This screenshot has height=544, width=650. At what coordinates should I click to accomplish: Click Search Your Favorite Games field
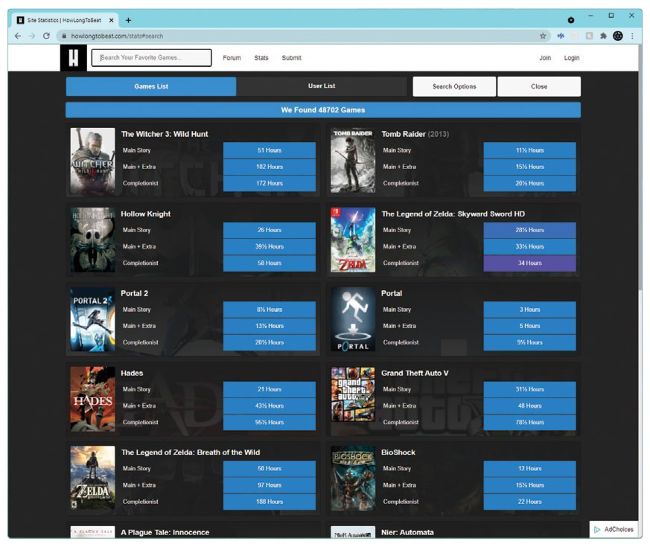[151, 58]
